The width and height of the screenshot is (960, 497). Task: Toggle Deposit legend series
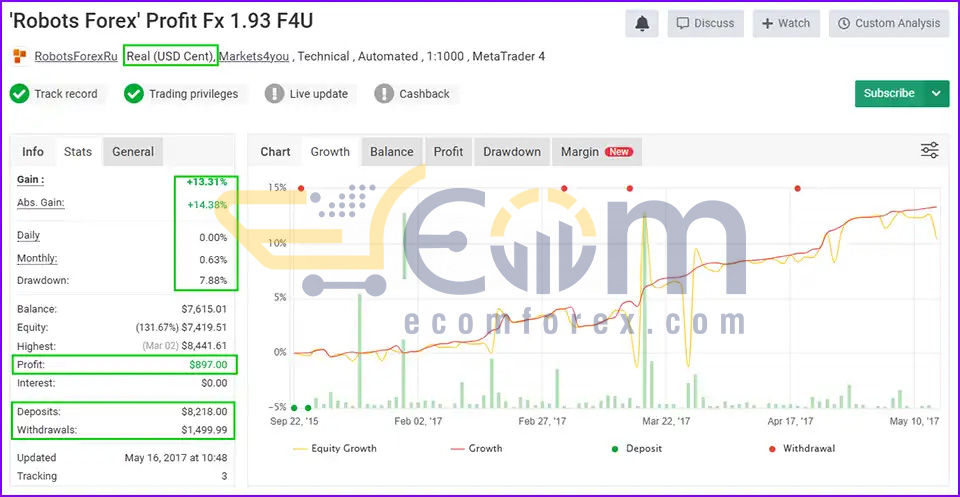pos(637,449)
